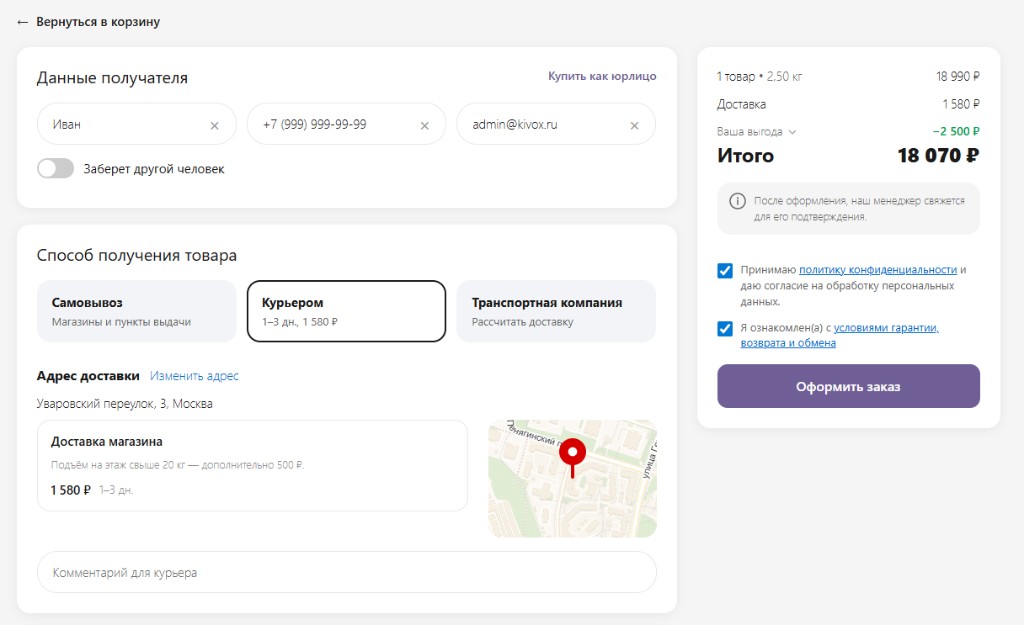Click the discount value −2 500 ₽

[x=956, y=131]
